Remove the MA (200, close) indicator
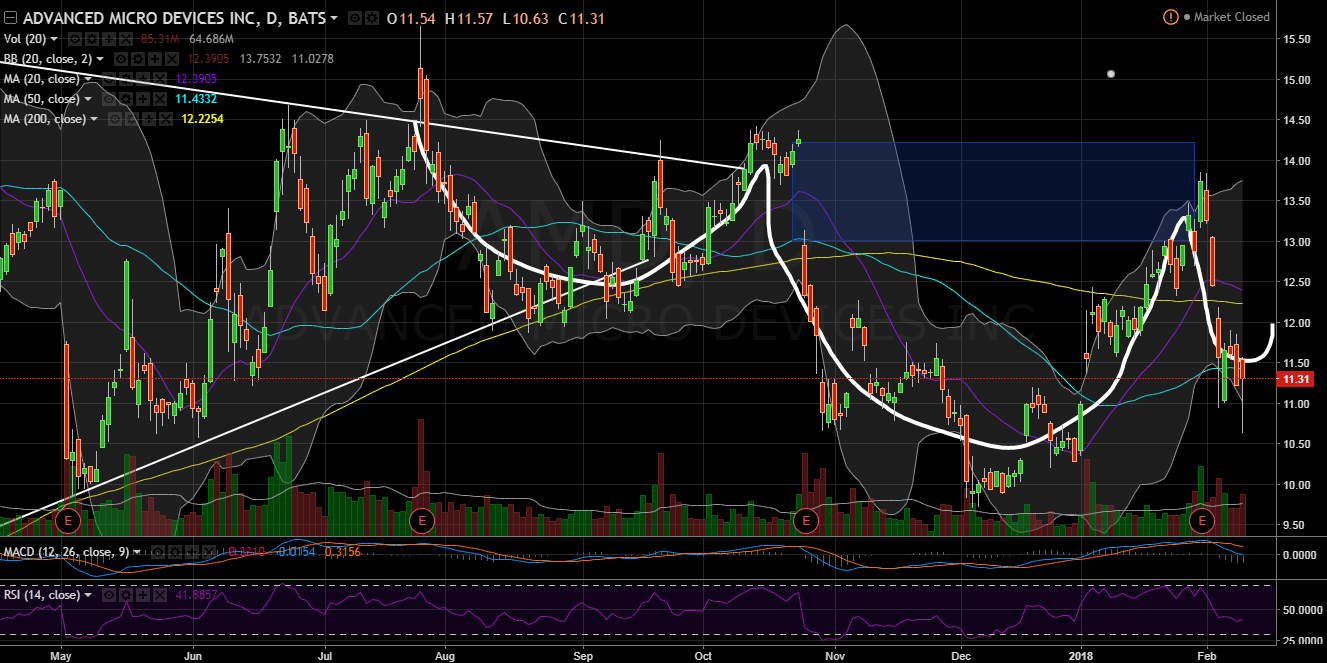The width and height of the screenshot is (1327, 663). 167,120
